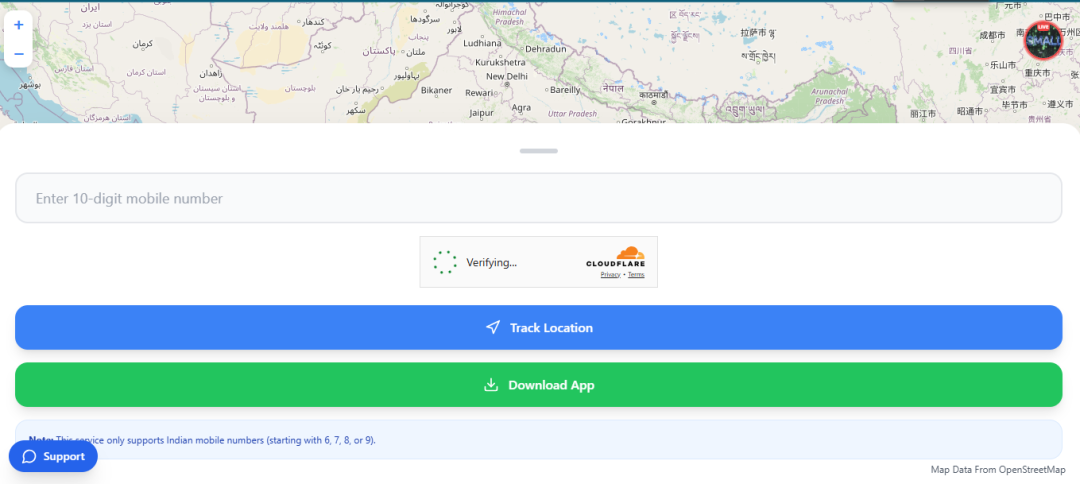Open the Support chat button
This screenshot has height=484, width=1080.
[54, 457]
